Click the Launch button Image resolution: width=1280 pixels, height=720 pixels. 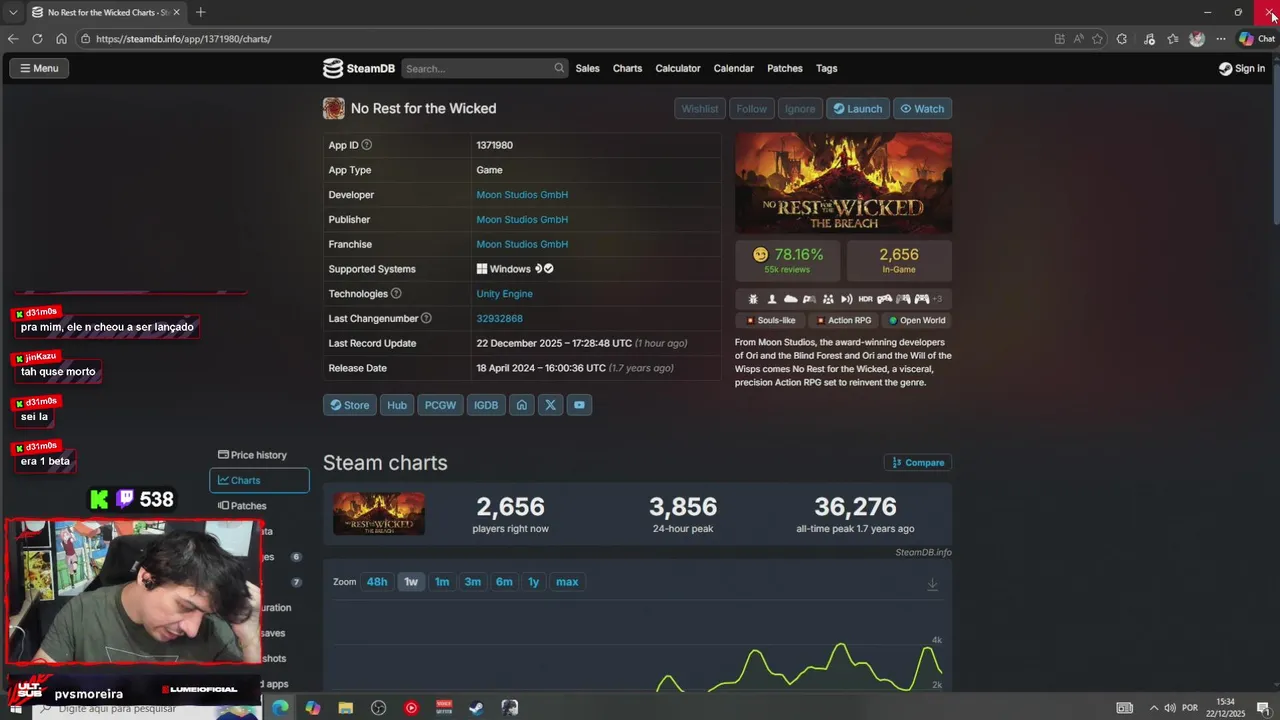point(858,109)
